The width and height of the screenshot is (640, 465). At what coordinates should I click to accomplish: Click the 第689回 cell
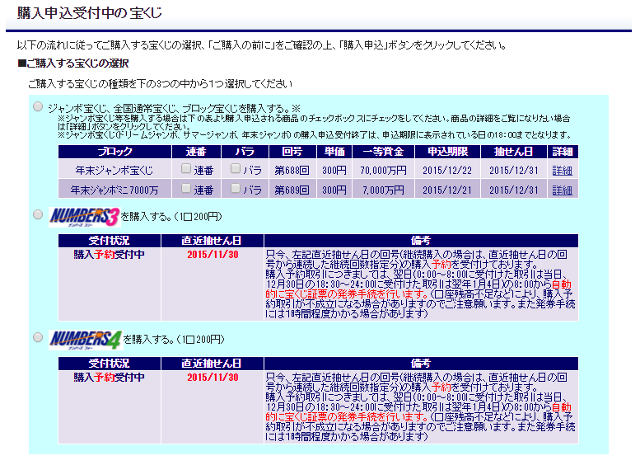(292, 190)
